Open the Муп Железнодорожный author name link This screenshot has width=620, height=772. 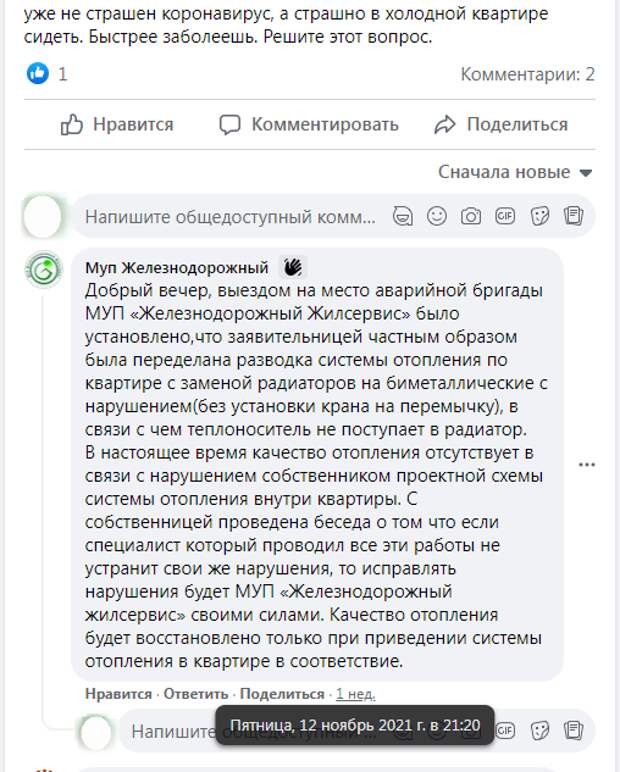177,267
